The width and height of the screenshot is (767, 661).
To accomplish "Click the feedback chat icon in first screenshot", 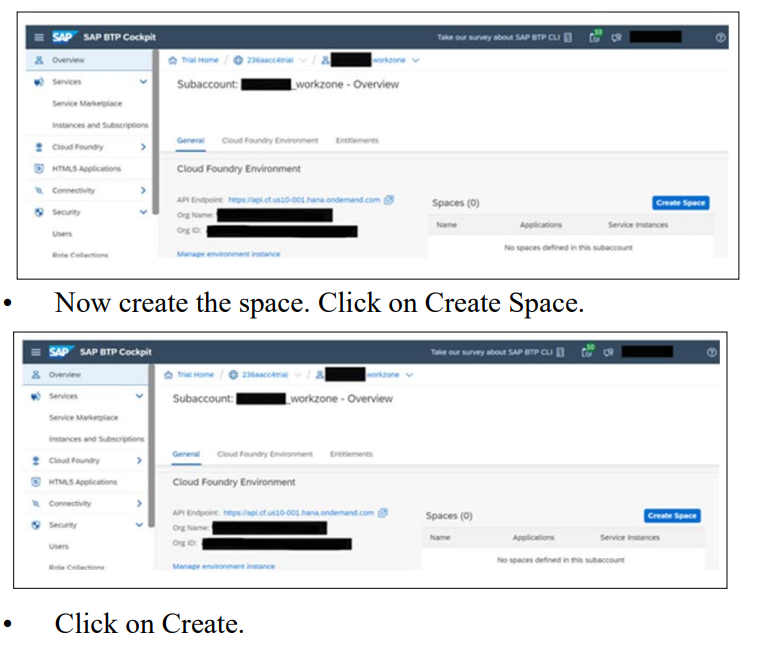I will click(x=616, y=37).
